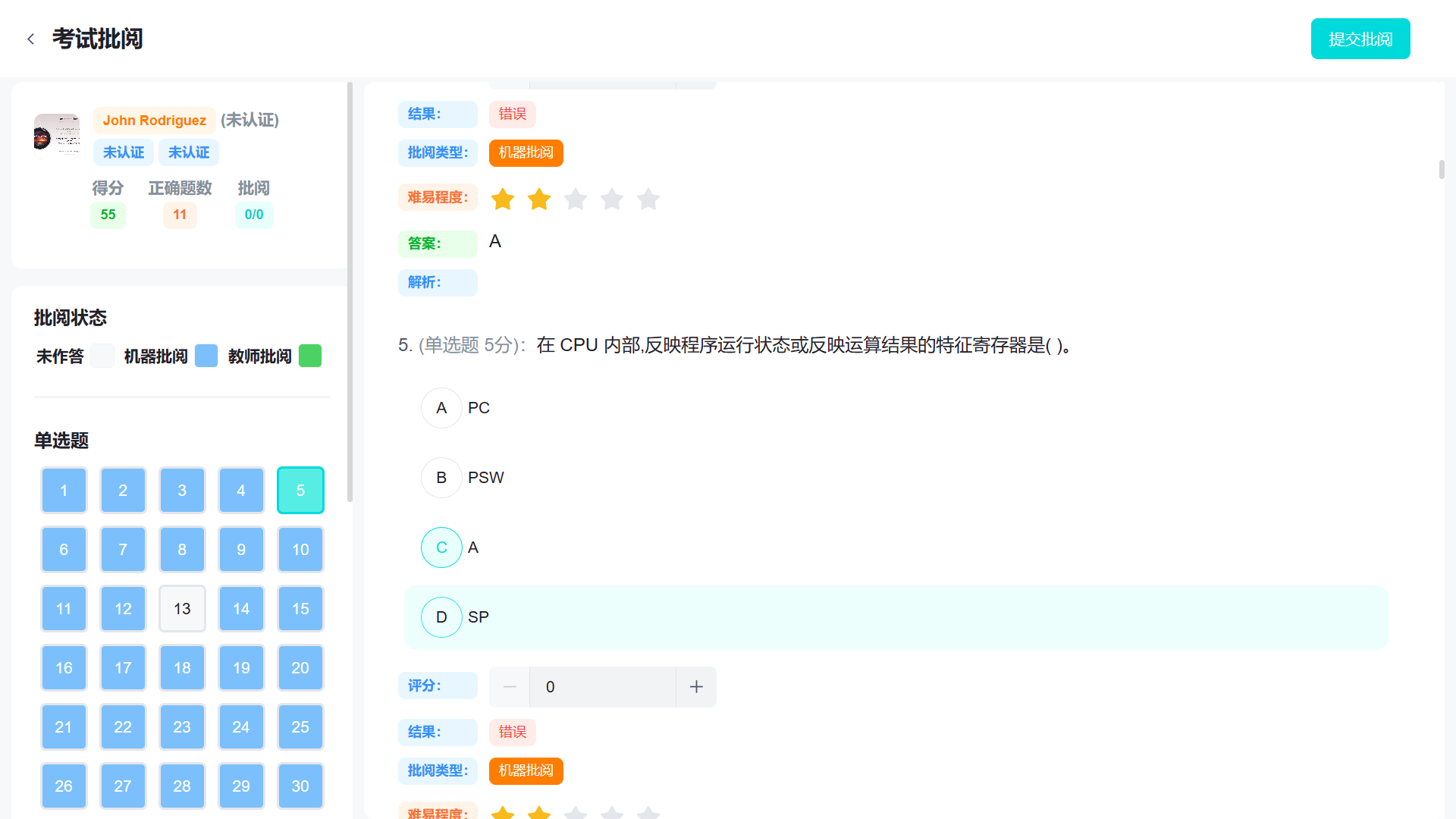
Task: Click the first difficulty star
Action: click(x=503, y=199)
